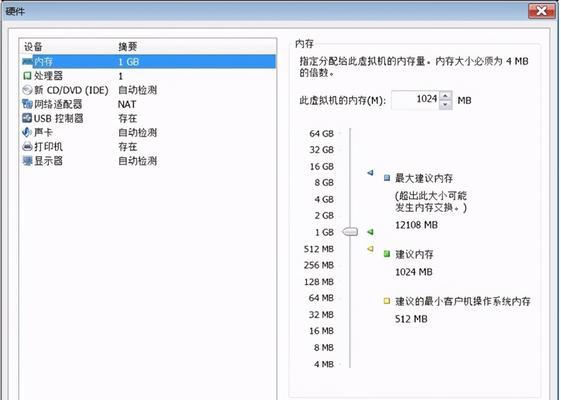Click the 128 MB slider scale label
Viewport: 561px width, 400px height.
(318, 282)
